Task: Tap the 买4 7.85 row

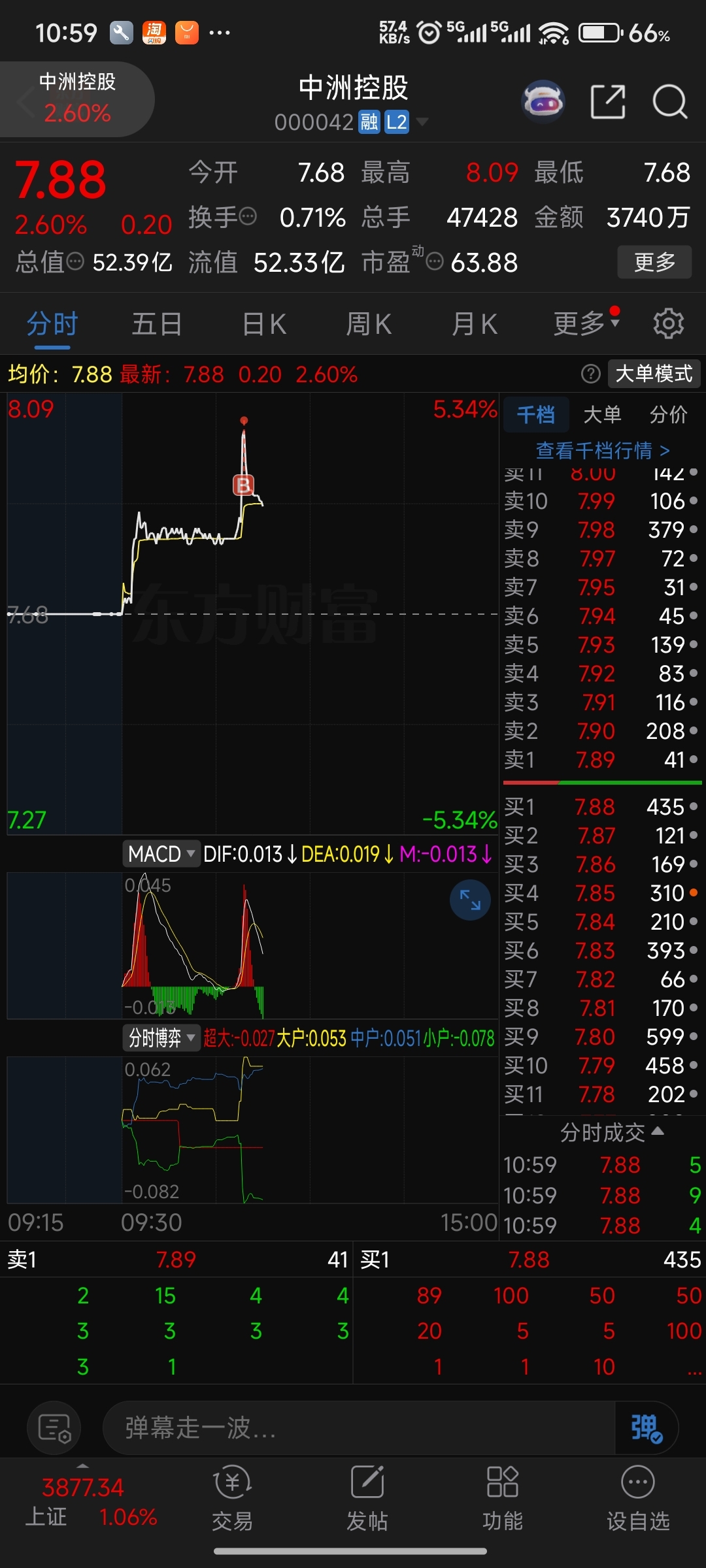Action: click(x=601, y=893)
